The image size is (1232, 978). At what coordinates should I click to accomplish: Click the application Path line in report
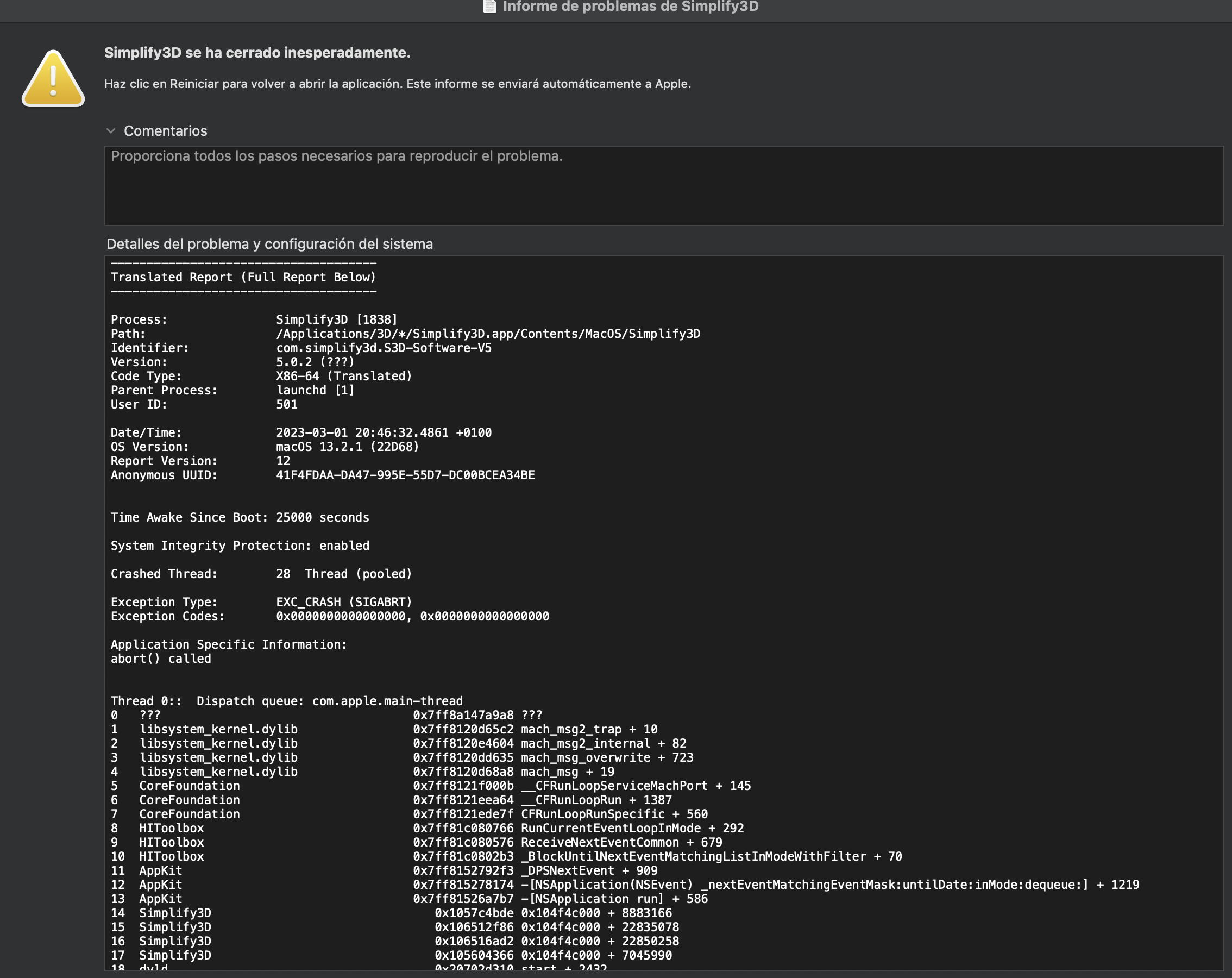click(405, 334)
